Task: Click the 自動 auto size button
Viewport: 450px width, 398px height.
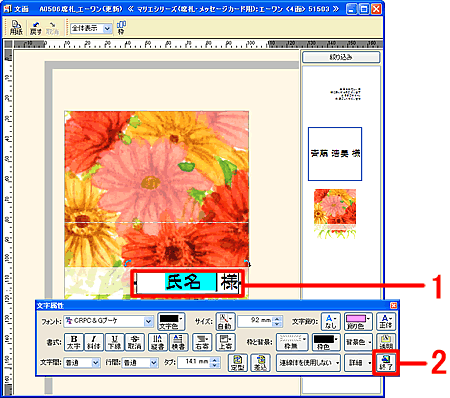Action: 225,321
